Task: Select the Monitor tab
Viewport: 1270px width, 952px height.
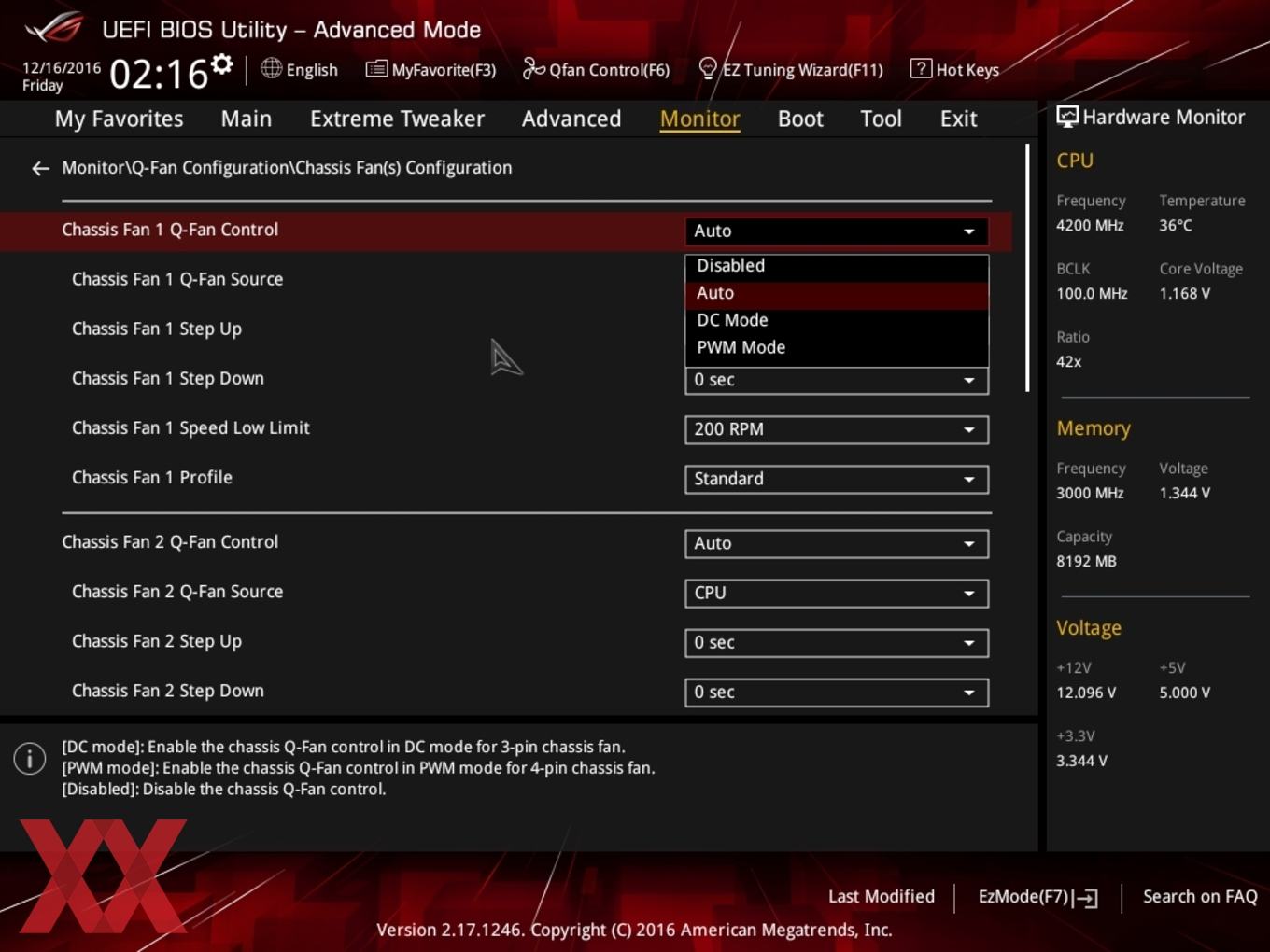Action: (x=699, y=119)
